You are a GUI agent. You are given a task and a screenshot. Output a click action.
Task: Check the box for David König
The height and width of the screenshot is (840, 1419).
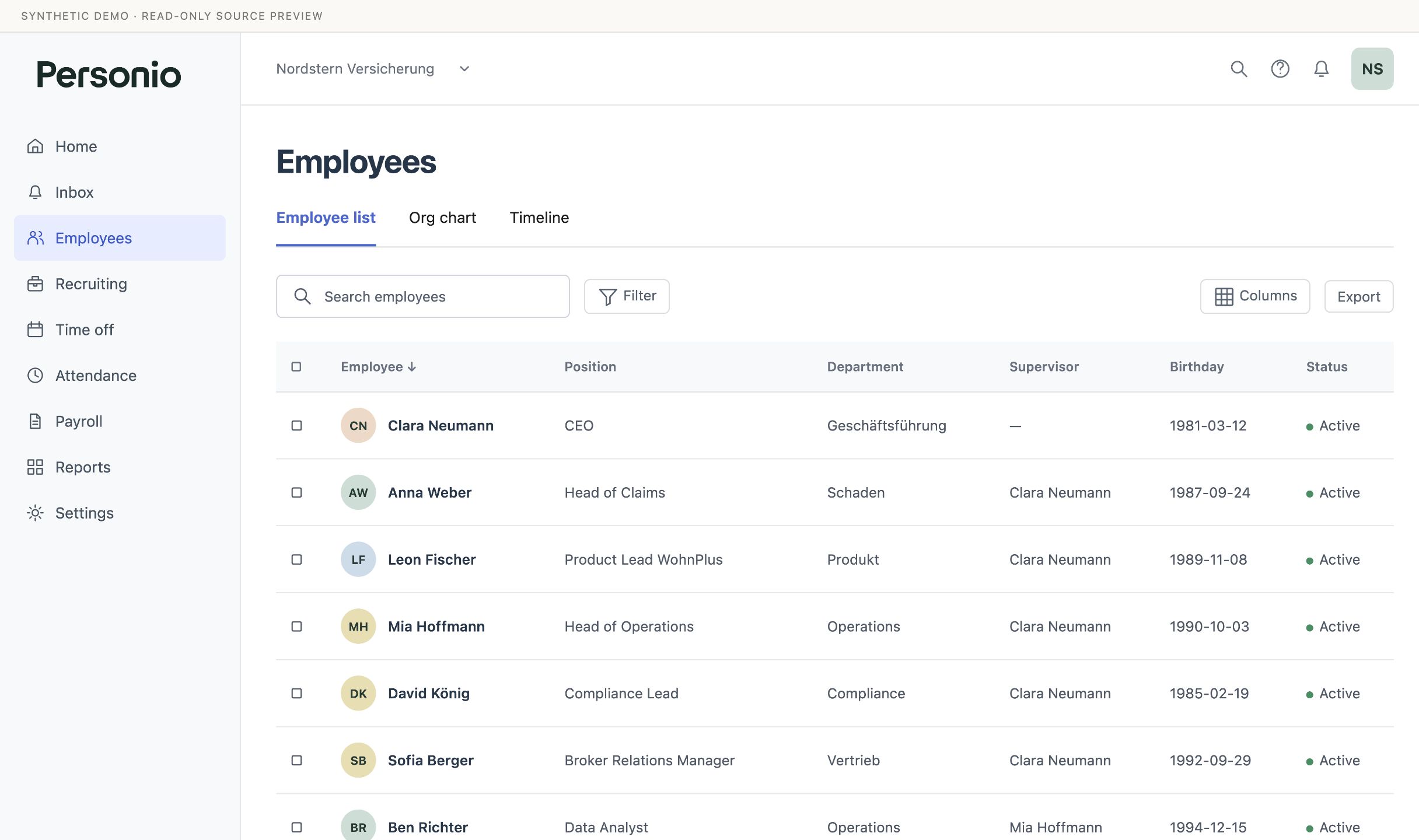[296, 693]
